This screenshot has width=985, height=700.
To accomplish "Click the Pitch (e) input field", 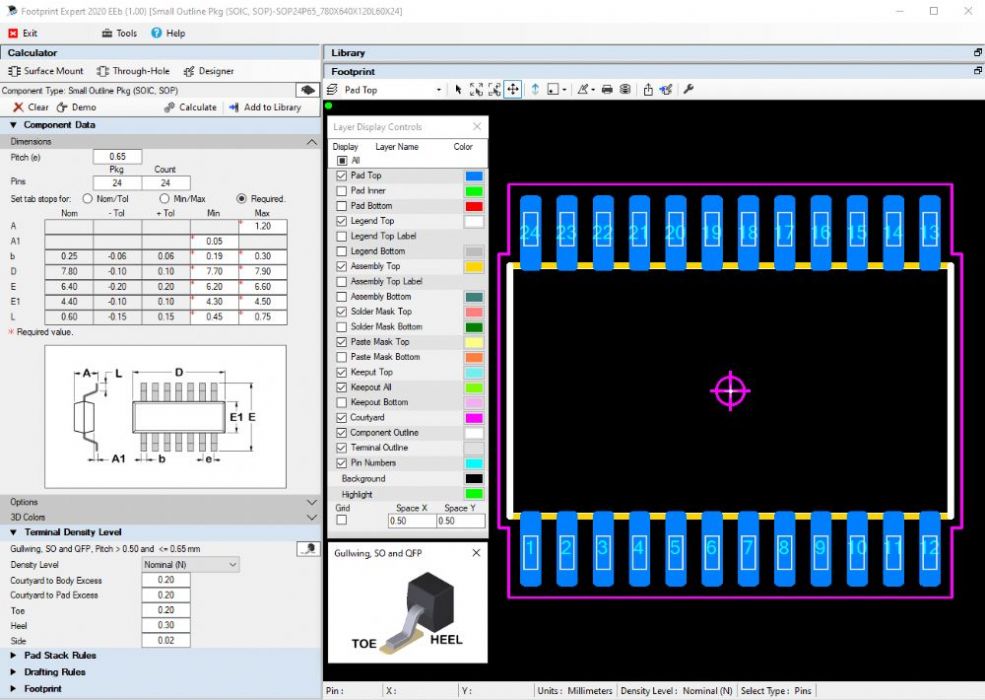I will (117, 157).
